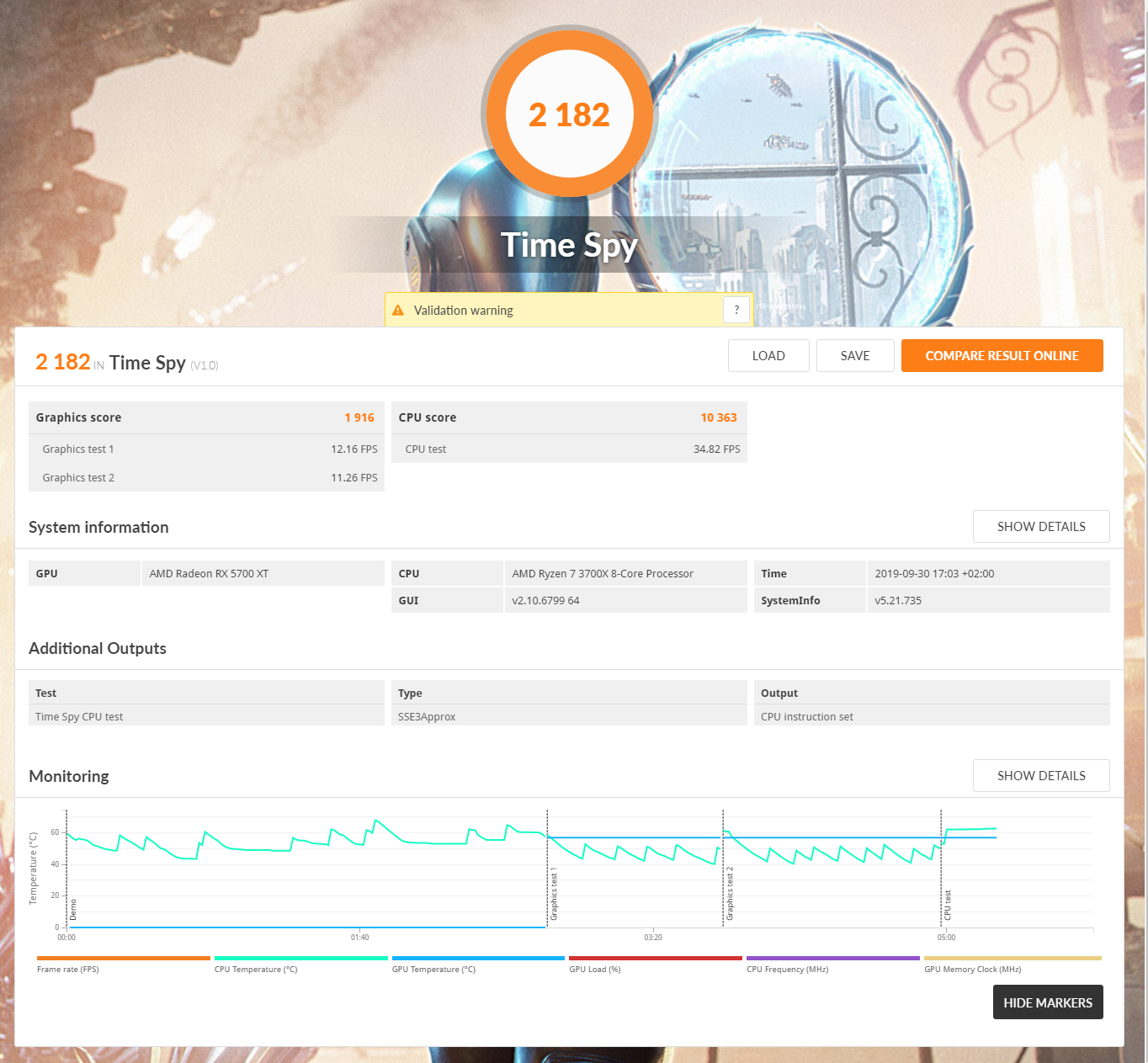Click the Graphics test 2 chart marker
Viewport: 1148px width, 1063px height.
coord(730,893)
